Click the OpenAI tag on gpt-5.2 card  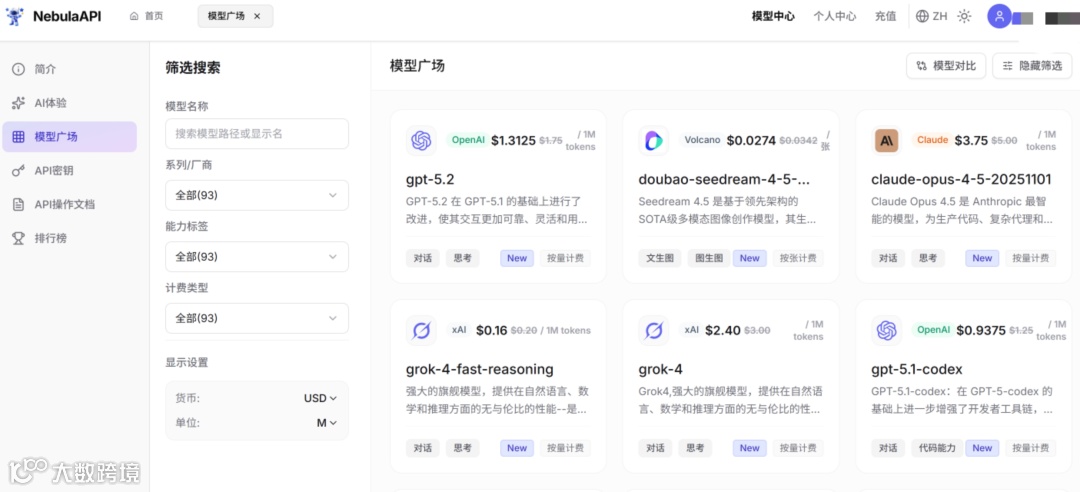(x=468, y=140)
